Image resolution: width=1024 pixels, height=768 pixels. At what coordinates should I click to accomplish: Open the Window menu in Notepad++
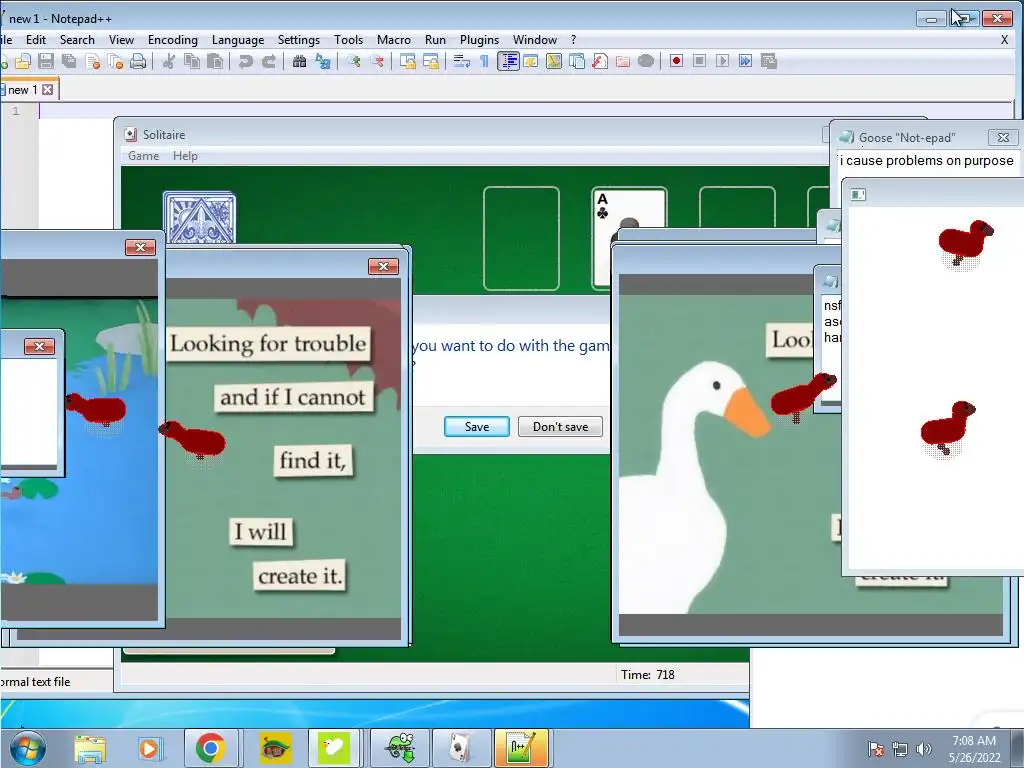534,40
